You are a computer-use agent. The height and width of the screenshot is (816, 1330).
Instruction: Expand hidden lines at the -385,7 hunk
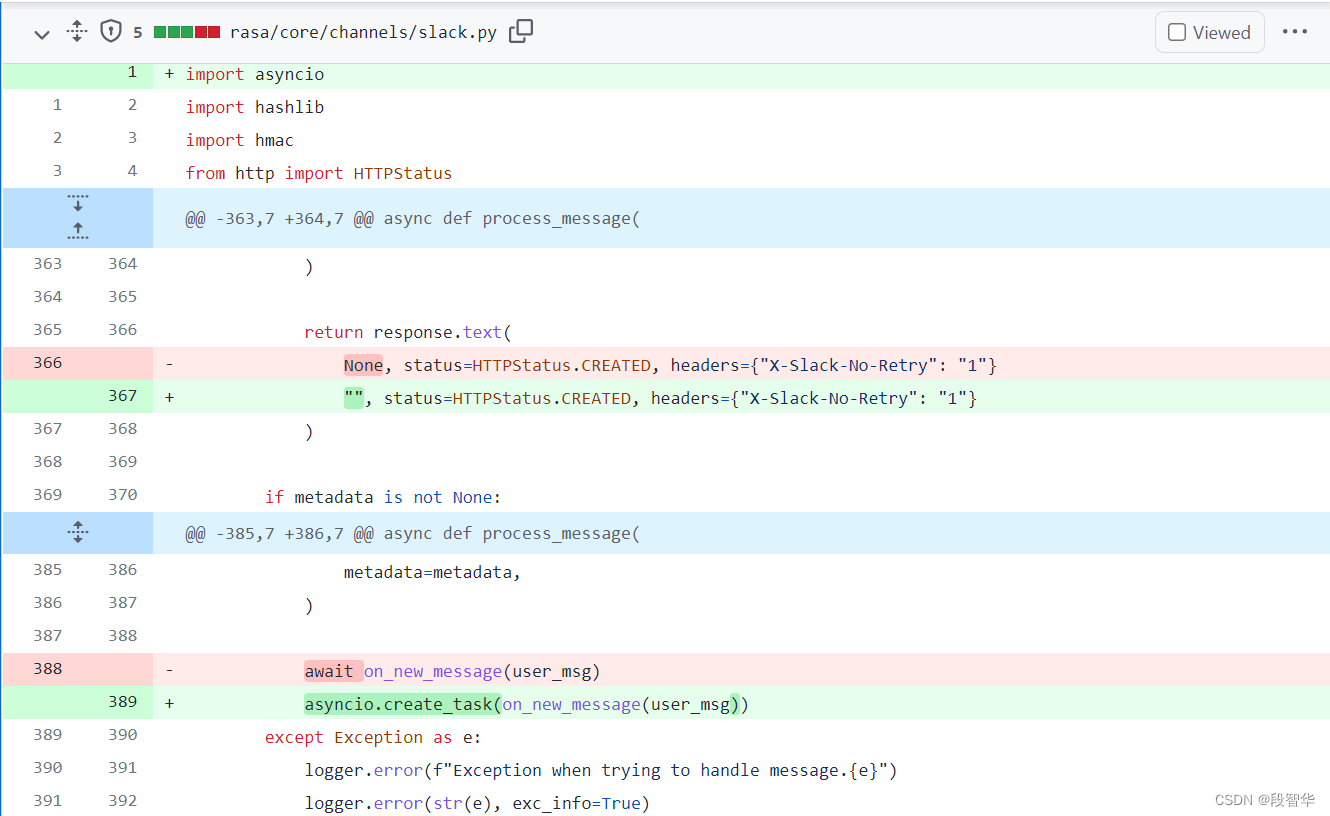click(x=78, y=533)
